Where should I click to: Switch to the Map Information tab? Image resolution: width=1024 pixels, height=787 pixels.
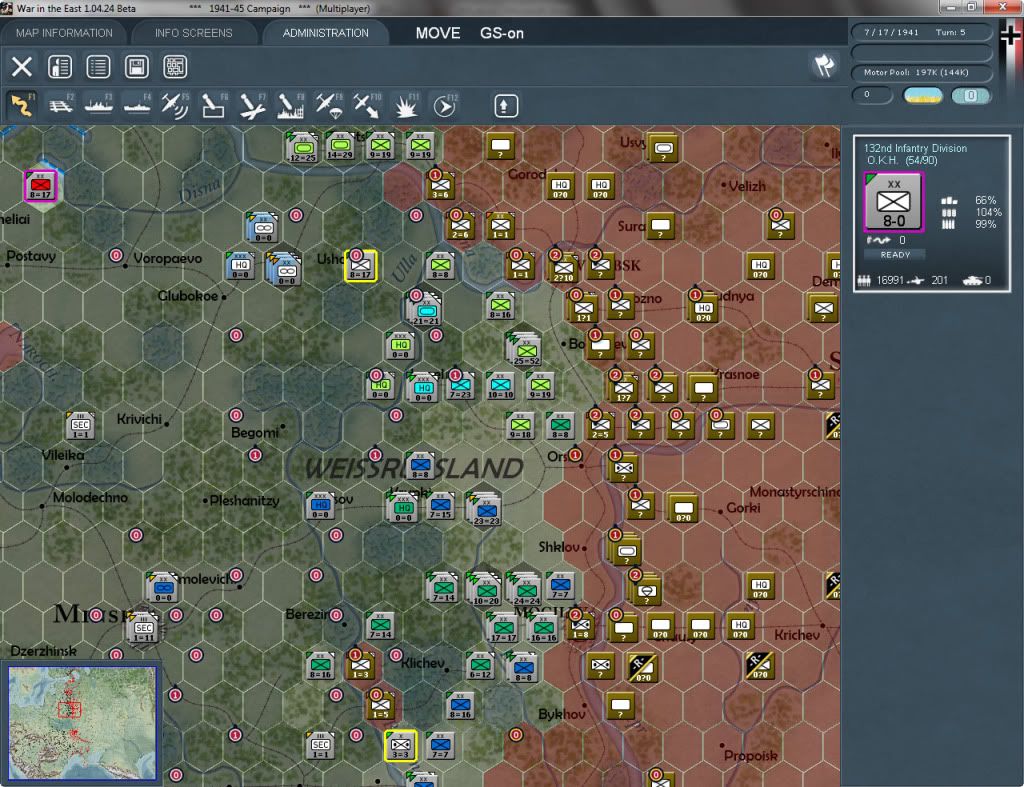(64, 33)
